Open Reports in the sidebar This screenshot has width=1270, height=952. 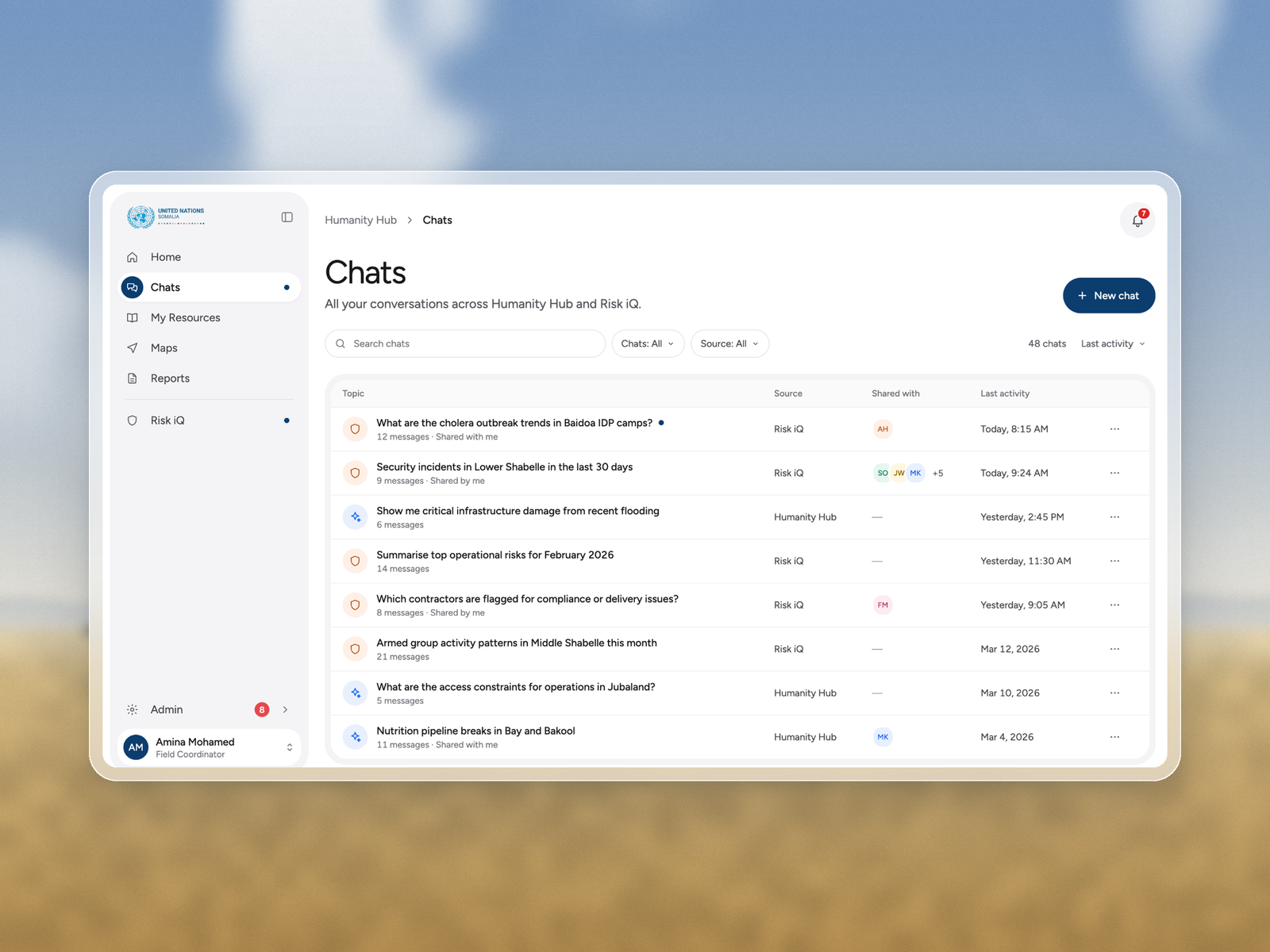(210, 378)
